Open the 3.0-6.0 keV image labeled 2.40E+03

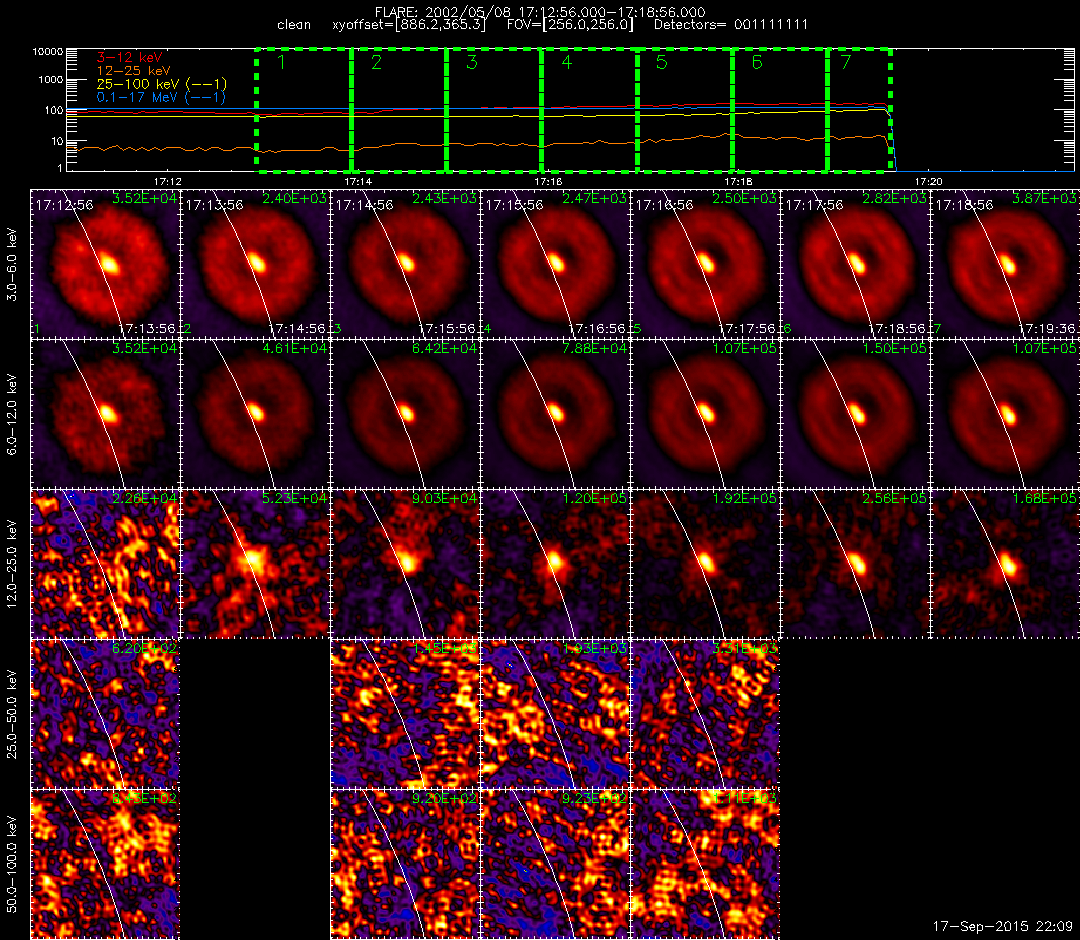256,264
